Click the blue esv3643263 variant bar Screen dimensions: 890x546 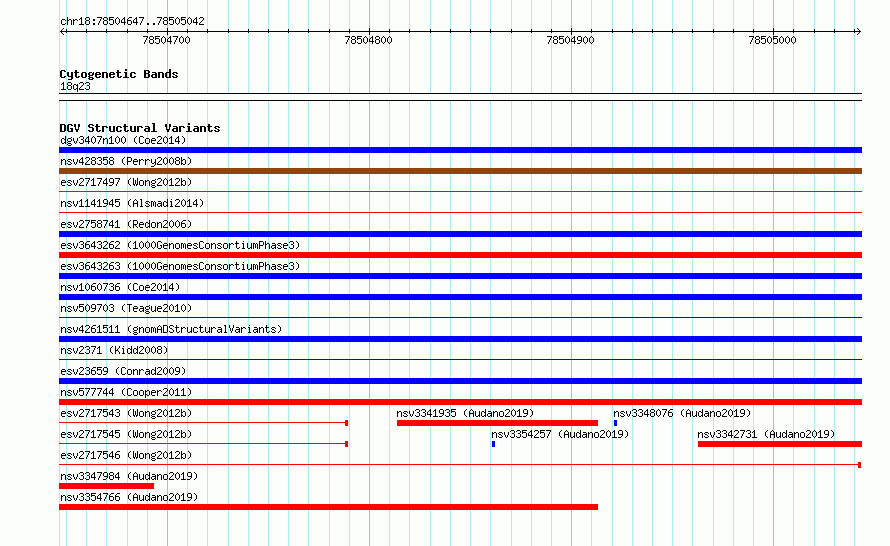point(460,276)
